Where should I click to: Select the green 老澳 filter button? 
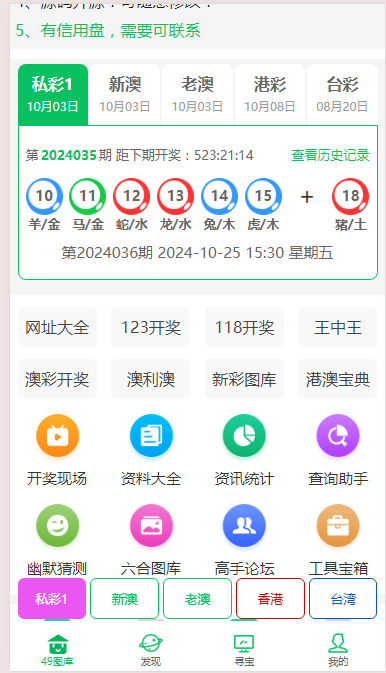click(198, 598)
